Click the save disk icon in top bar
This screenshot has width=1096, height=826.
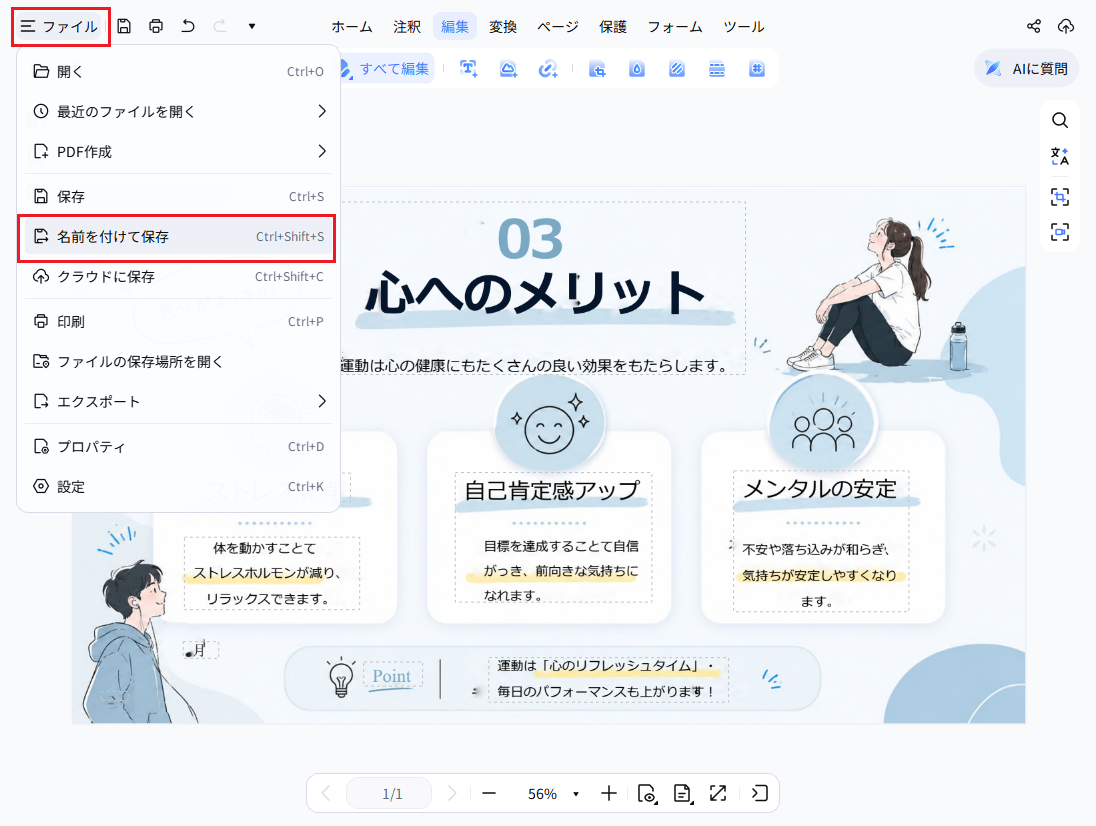[x=124, y=27]
